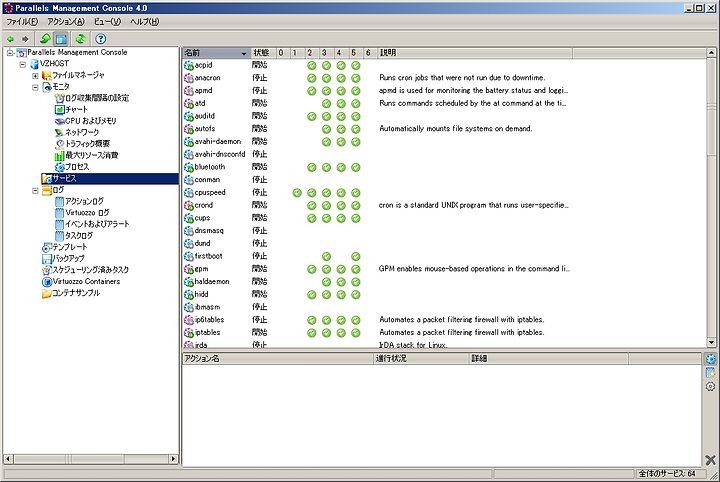Open the ファイル(F) menu

[22, 22]
